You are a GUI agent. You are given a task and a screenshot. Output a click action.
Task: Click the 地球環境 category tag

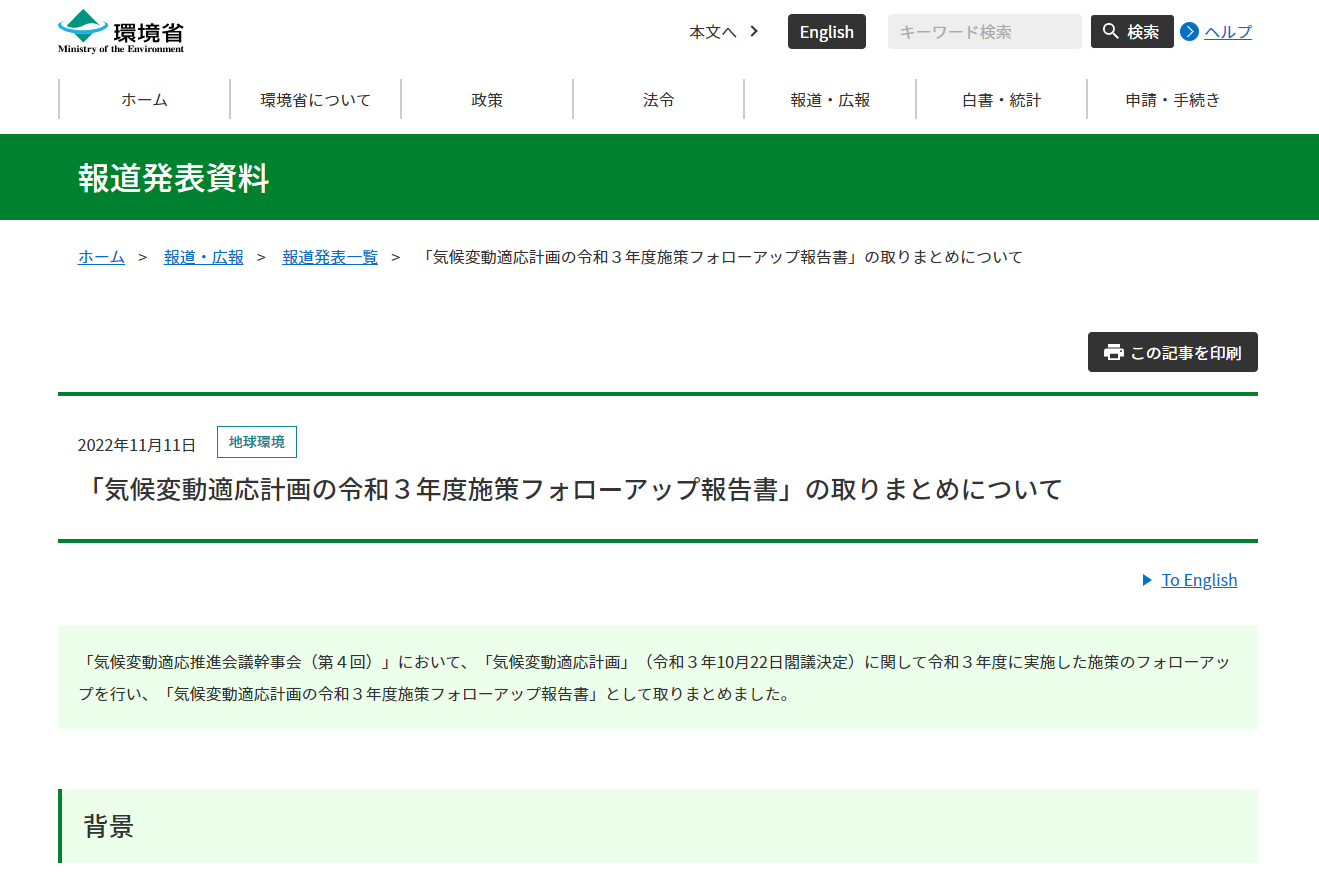tap(257, 442)
